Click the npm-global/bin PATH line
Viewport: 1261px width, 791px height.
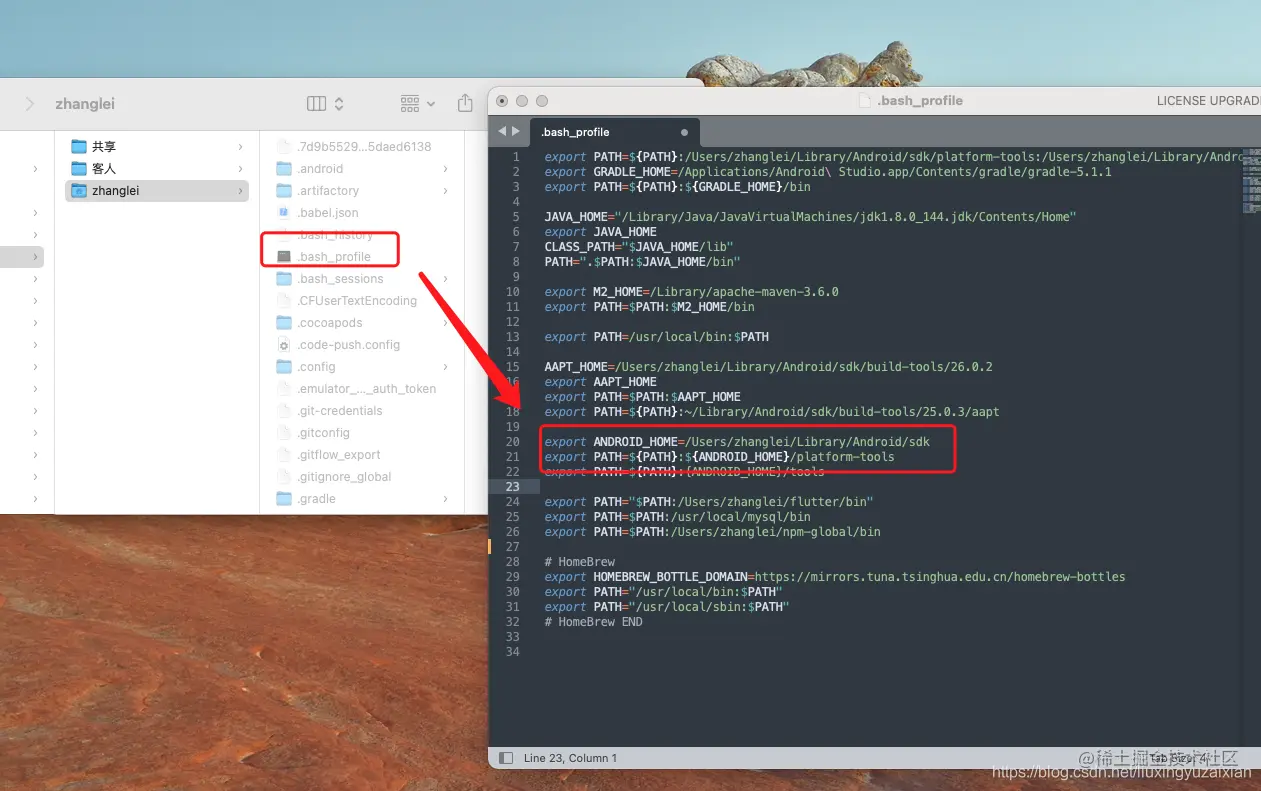tap(712, 532)
